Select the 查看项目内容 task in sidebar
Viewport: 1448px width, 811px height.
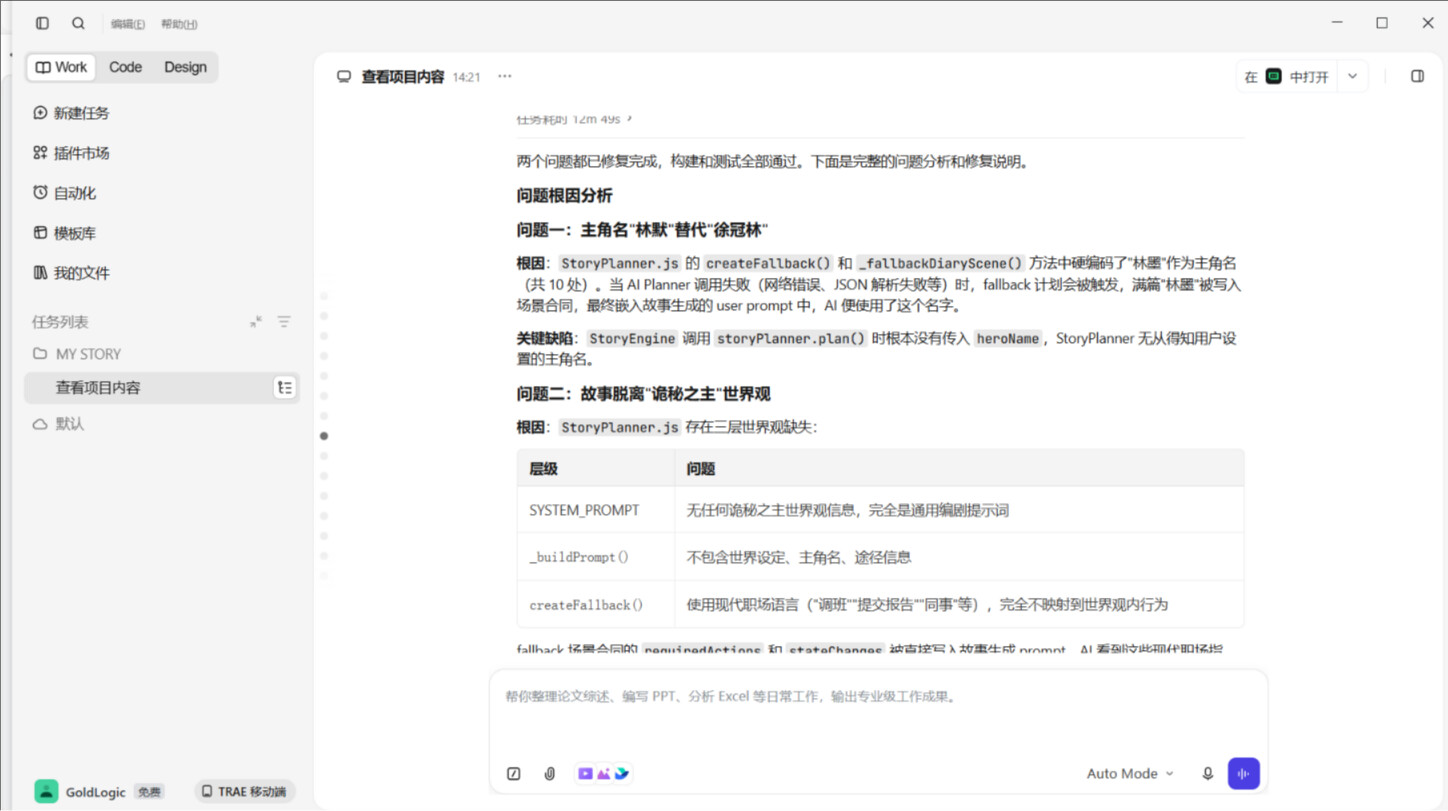coord(162,388)
